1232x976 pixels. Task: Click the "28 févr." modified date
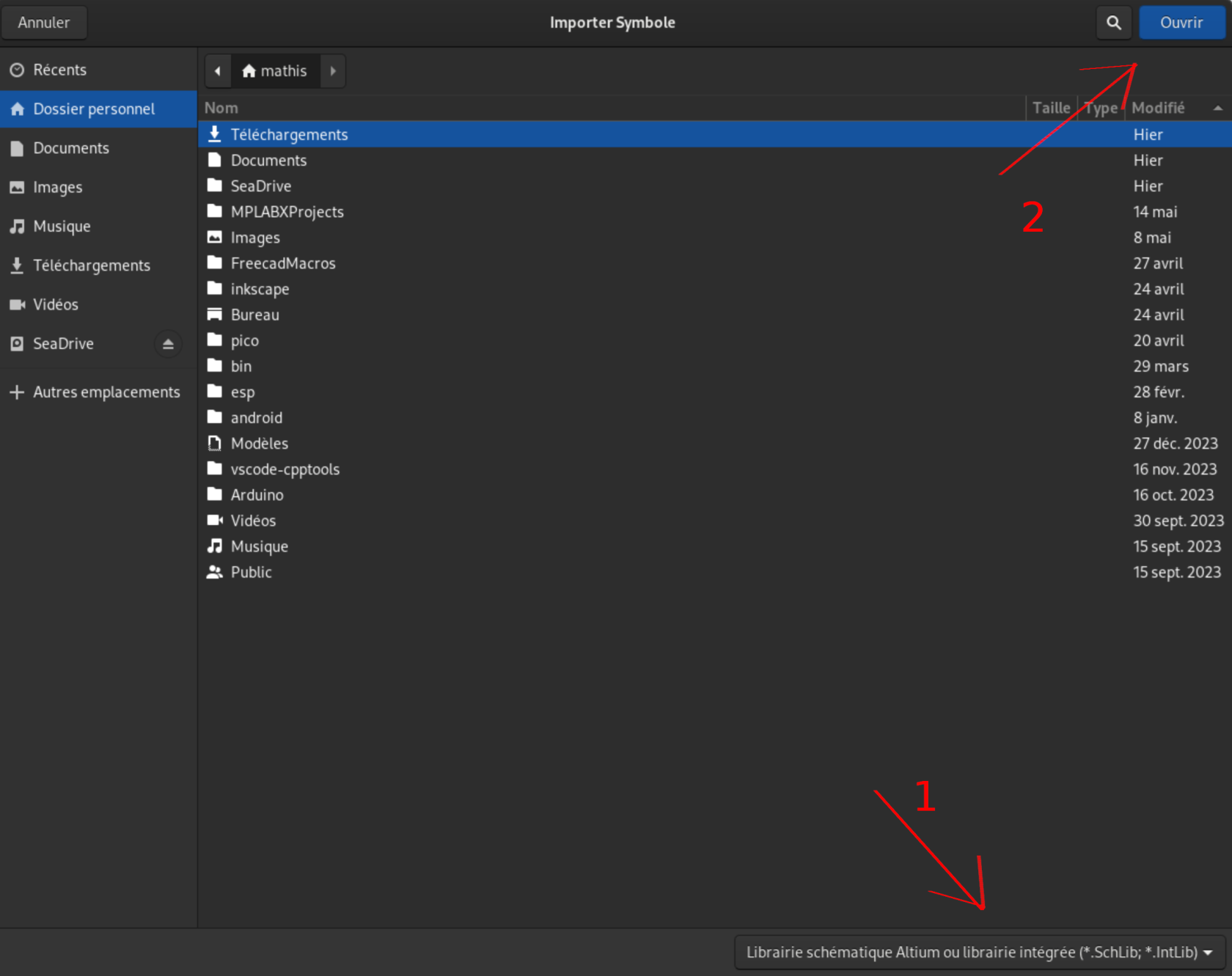pyautogui.click(x=1159, y=392)
